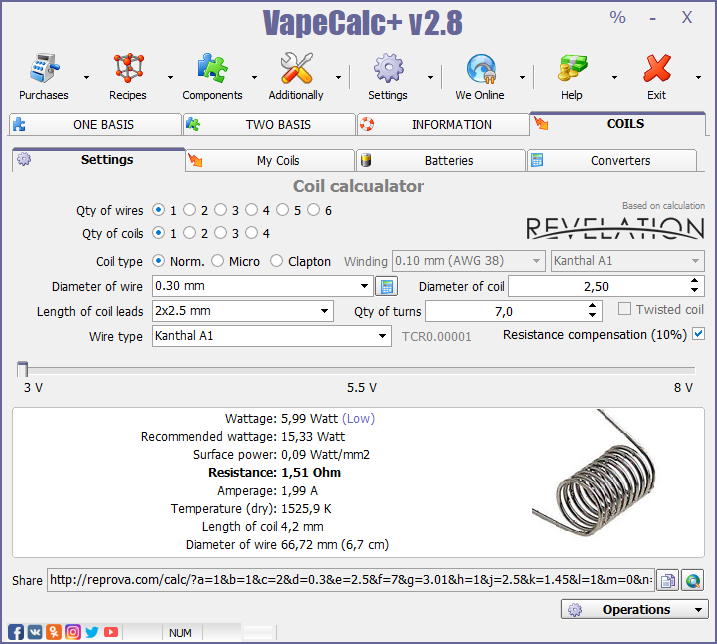Expand the Purchases dropdown arrow
Screen dimensions: 717x644
point(86,77)
